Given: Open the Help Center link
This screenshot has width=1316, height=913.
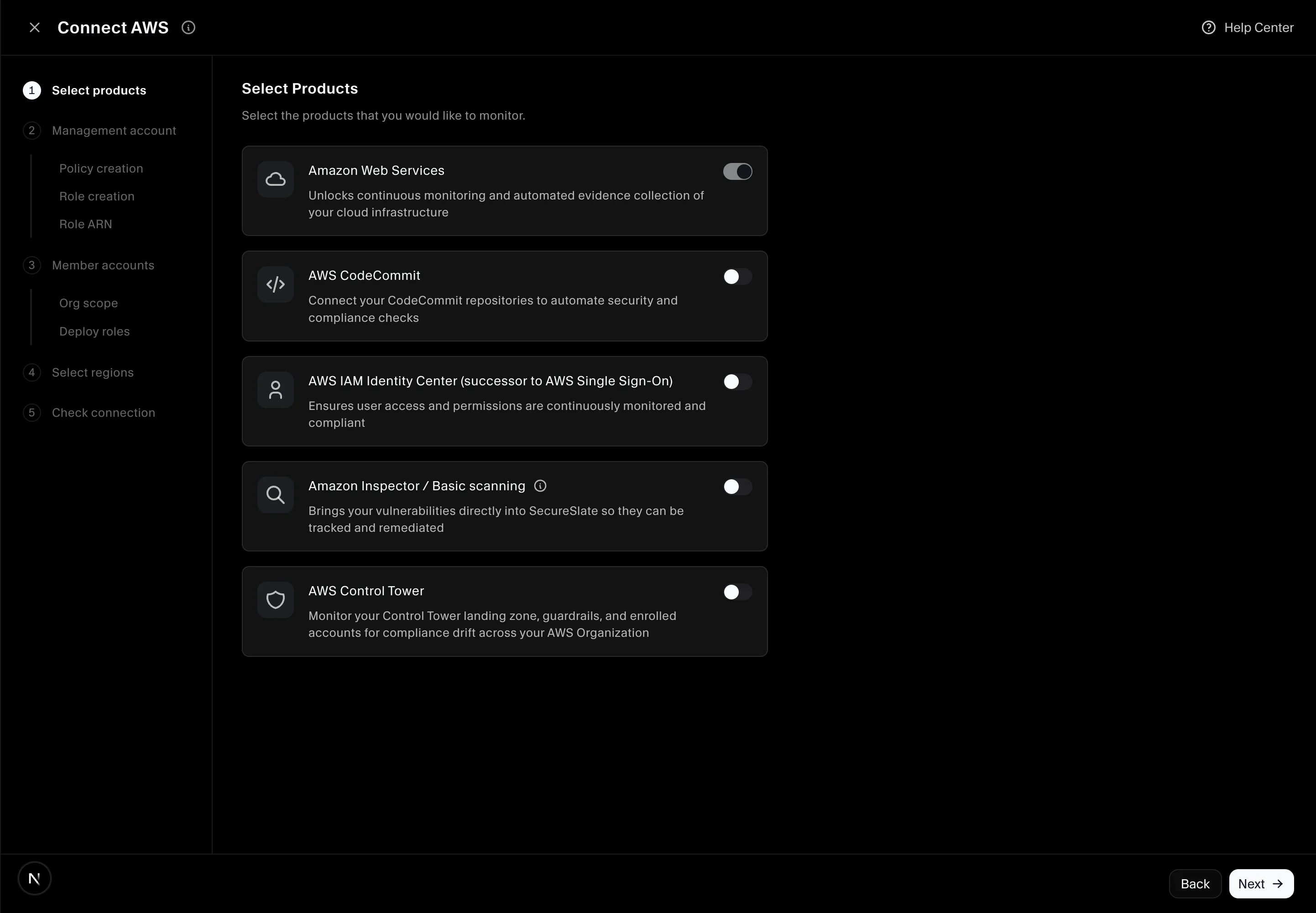Looking at the screenshot, I should click(x=1248, y=27).
